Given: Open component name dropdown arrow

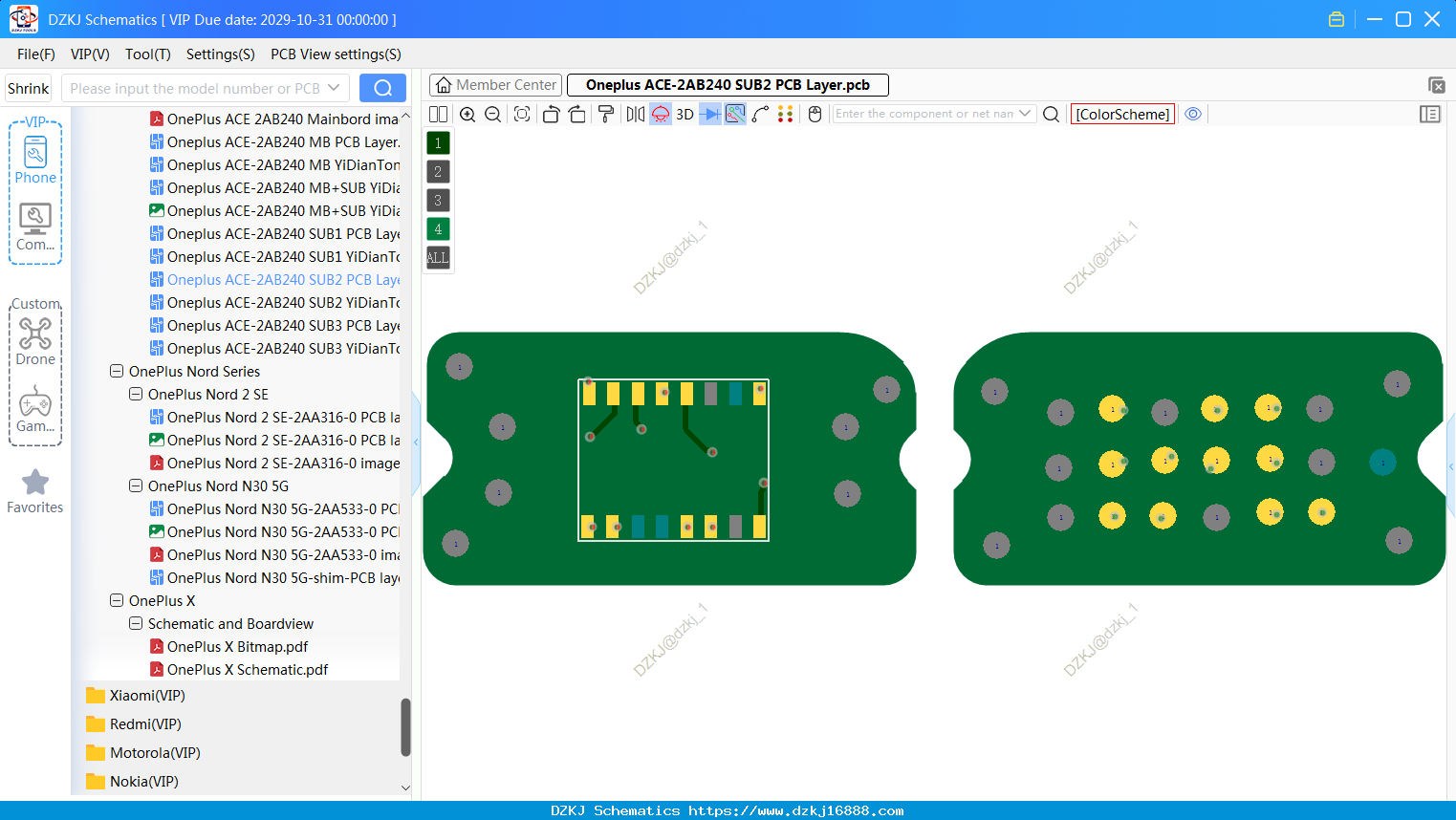Looking at the screenshot, I should 1025,114.
